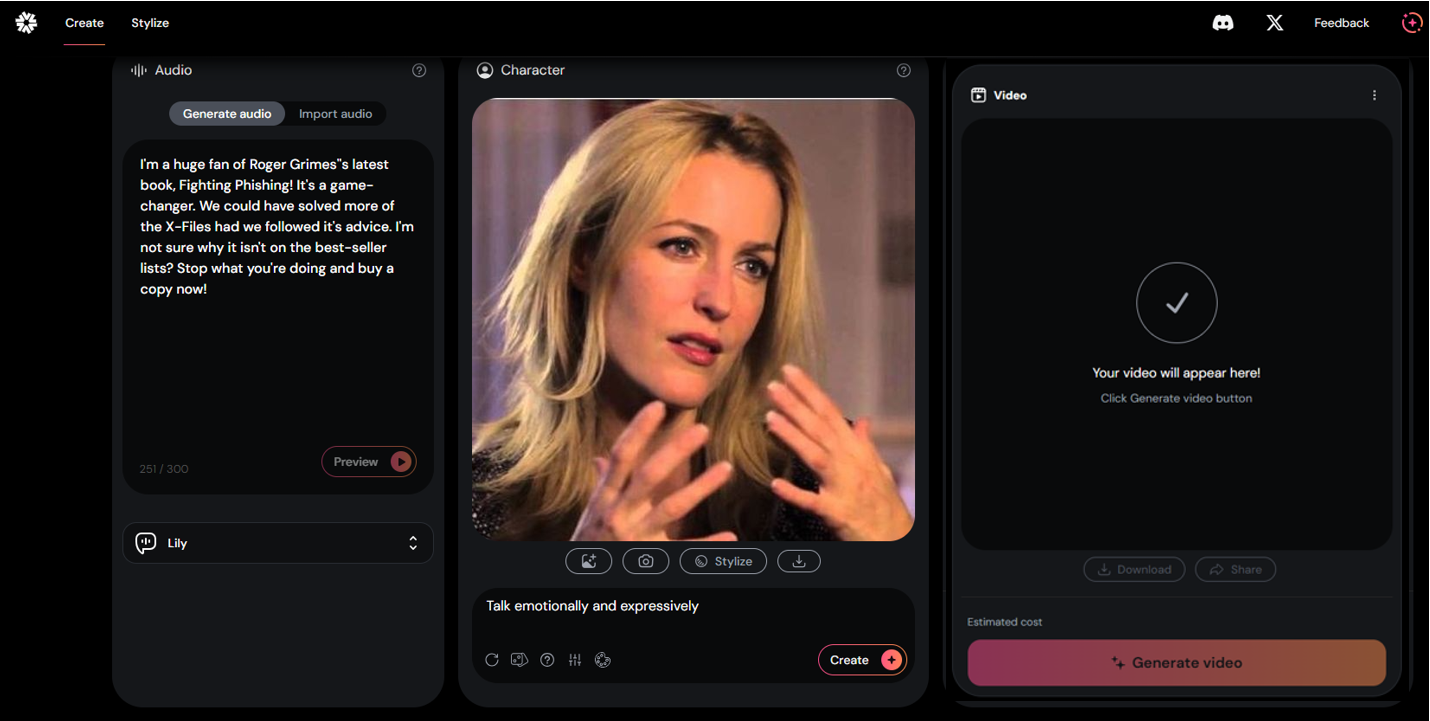The image size is (1430, 721).
Task: Click 'Your video will appear here!' text
Action: coord(1176,373)
